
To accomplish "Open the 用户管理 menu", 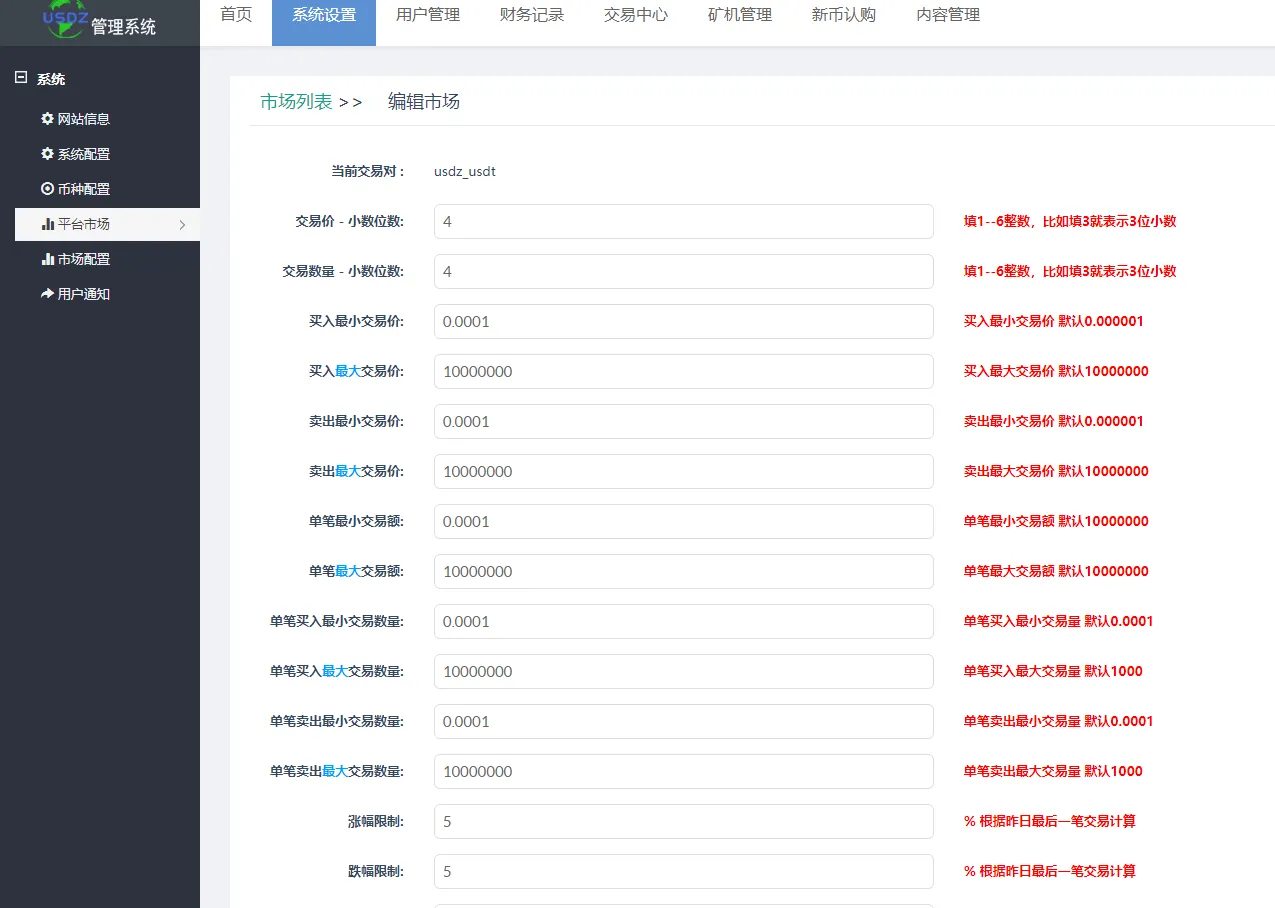I will point(426,15).
